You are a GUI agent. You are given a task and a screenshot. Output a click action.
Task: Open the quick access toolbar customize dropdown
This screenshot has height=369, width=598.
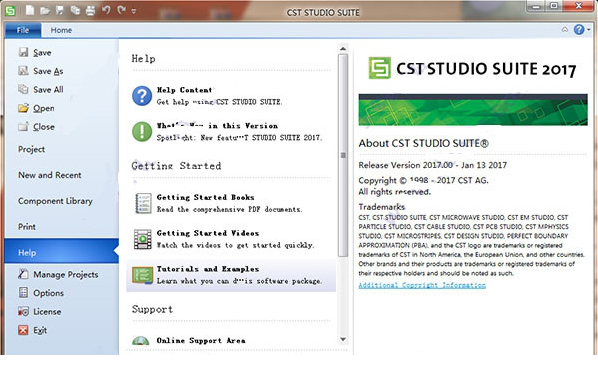(x=134, y=11)
